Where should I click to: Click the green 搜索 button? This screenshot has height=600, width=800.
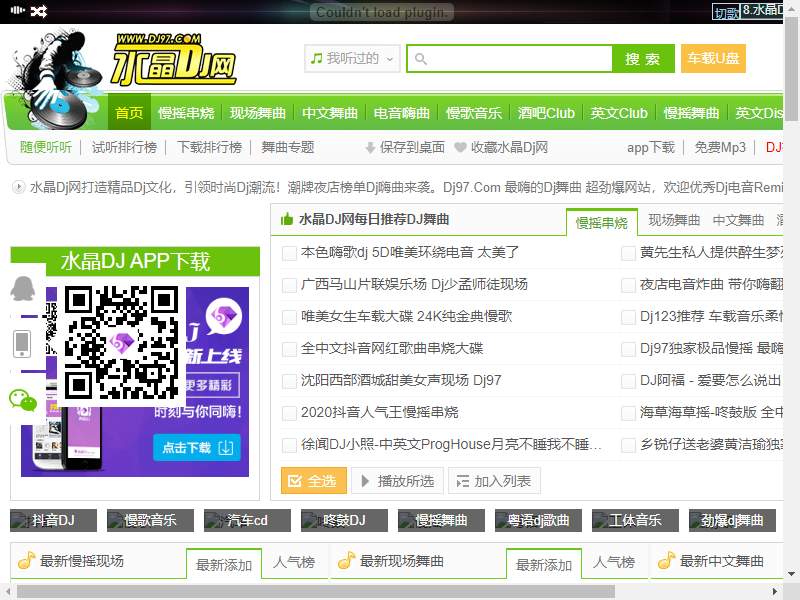pyautogui.click(x=643, y=59)
